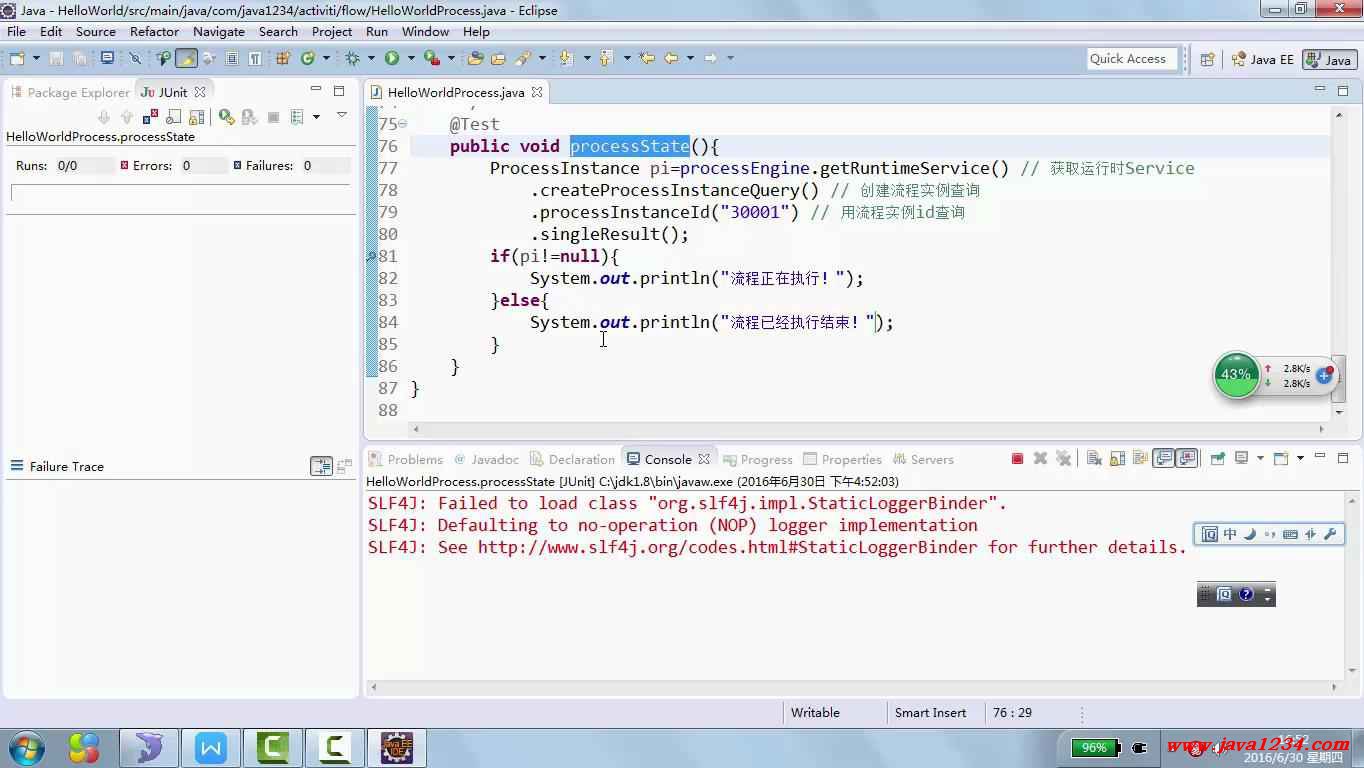
Task: Toggle the JUnit layout icon with the lock
Action: point(196,117)
